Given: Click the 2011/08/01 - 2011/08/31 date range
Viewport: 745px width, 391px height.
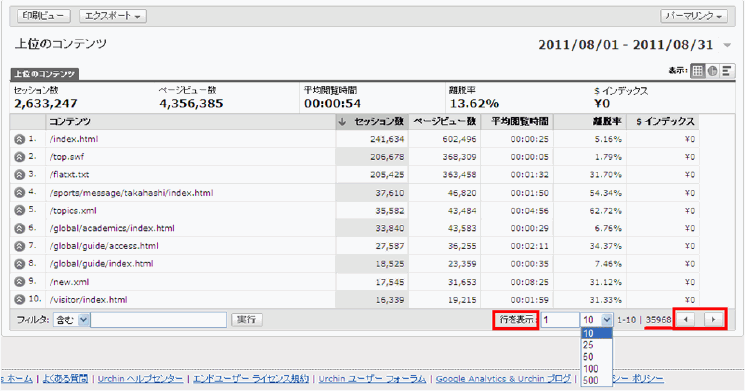Looking at the screenshot, I should 625,45.
